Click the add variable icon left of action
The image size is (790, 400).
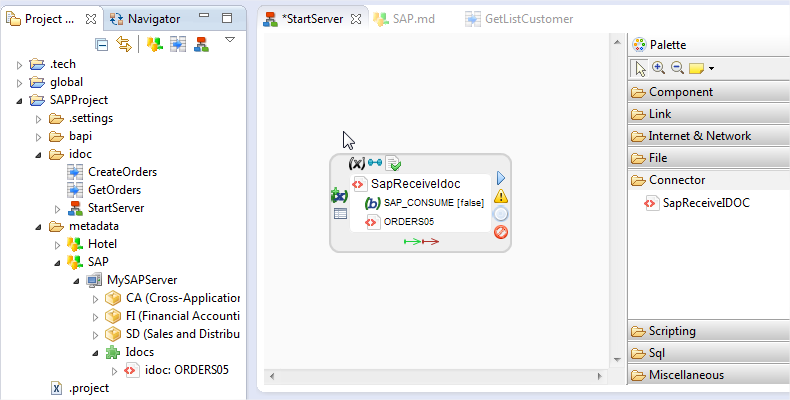pyautogui.click(x=340, y=195)
